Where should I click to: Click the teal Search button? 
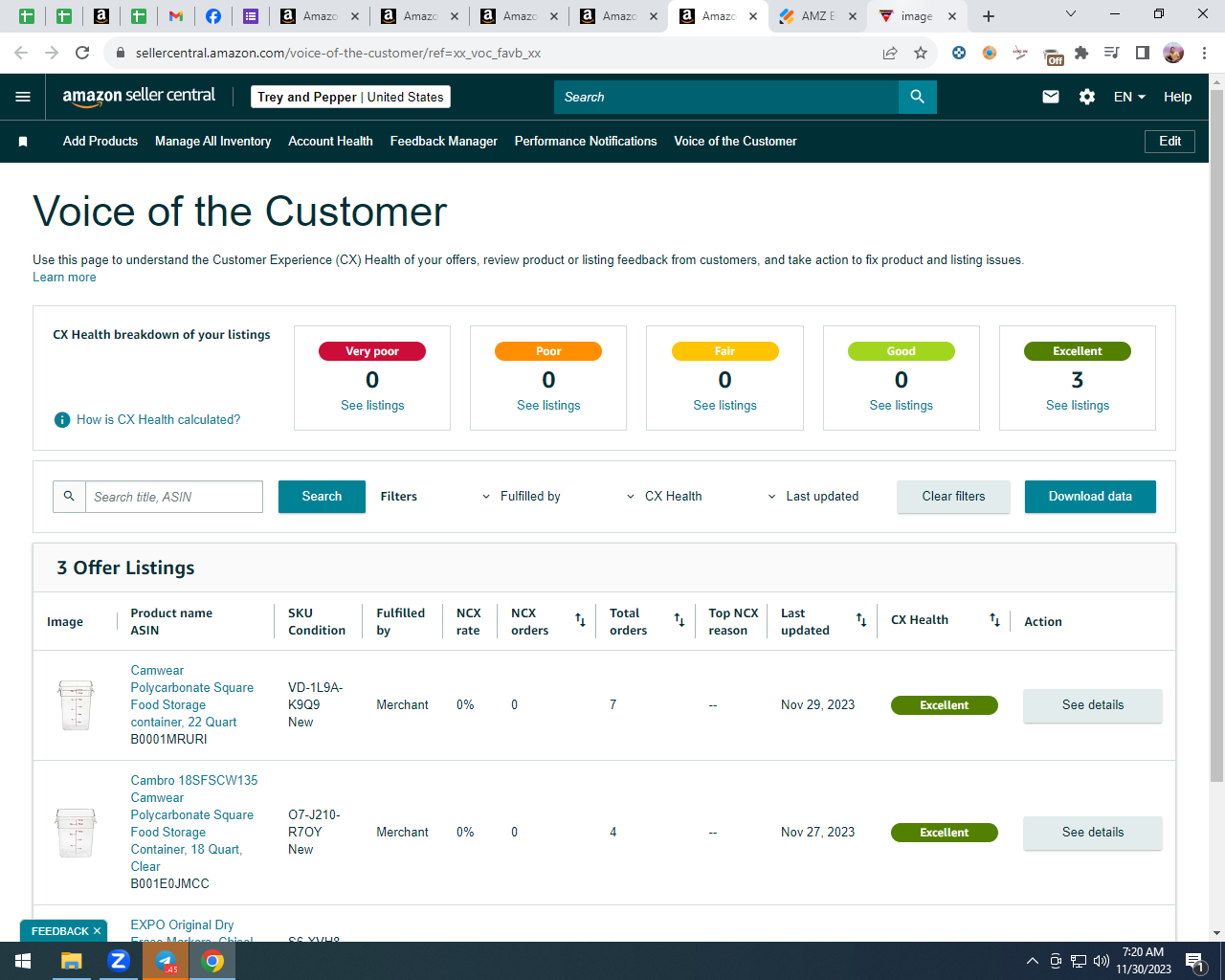tap(322, 497)
